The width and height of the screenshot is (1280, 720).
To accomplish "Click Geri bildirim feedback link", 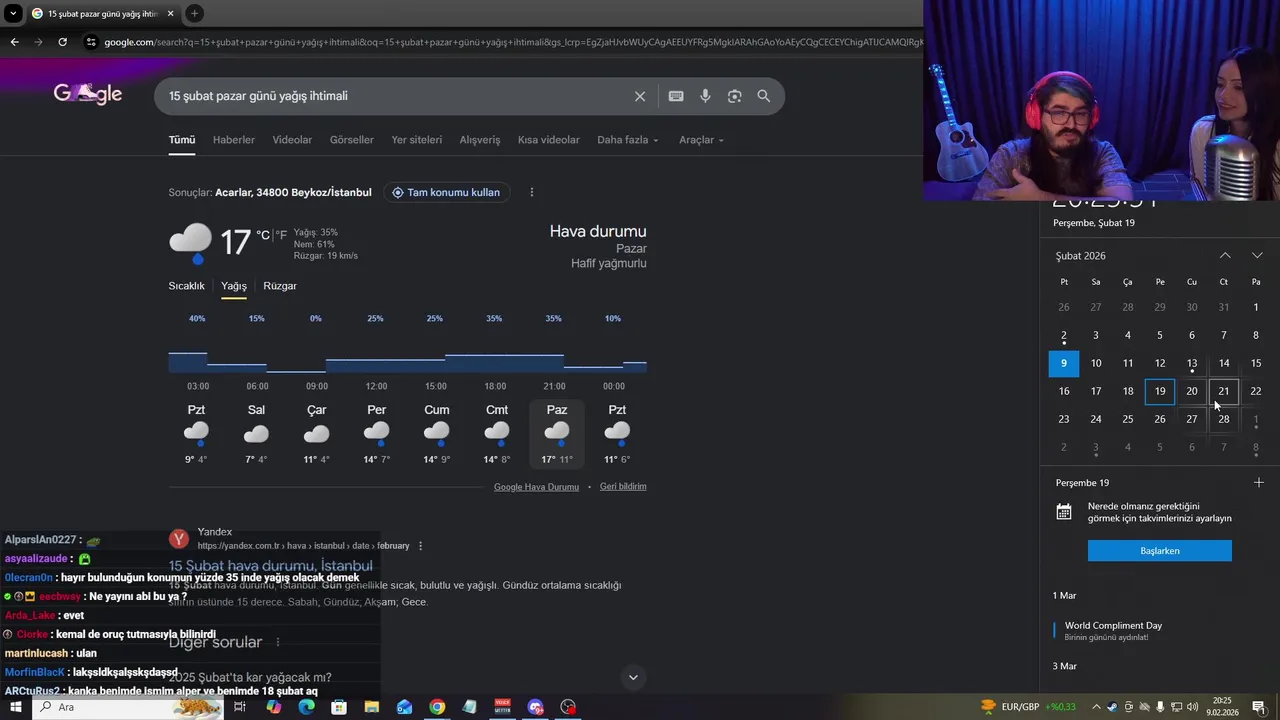I will tap(623, 487).
